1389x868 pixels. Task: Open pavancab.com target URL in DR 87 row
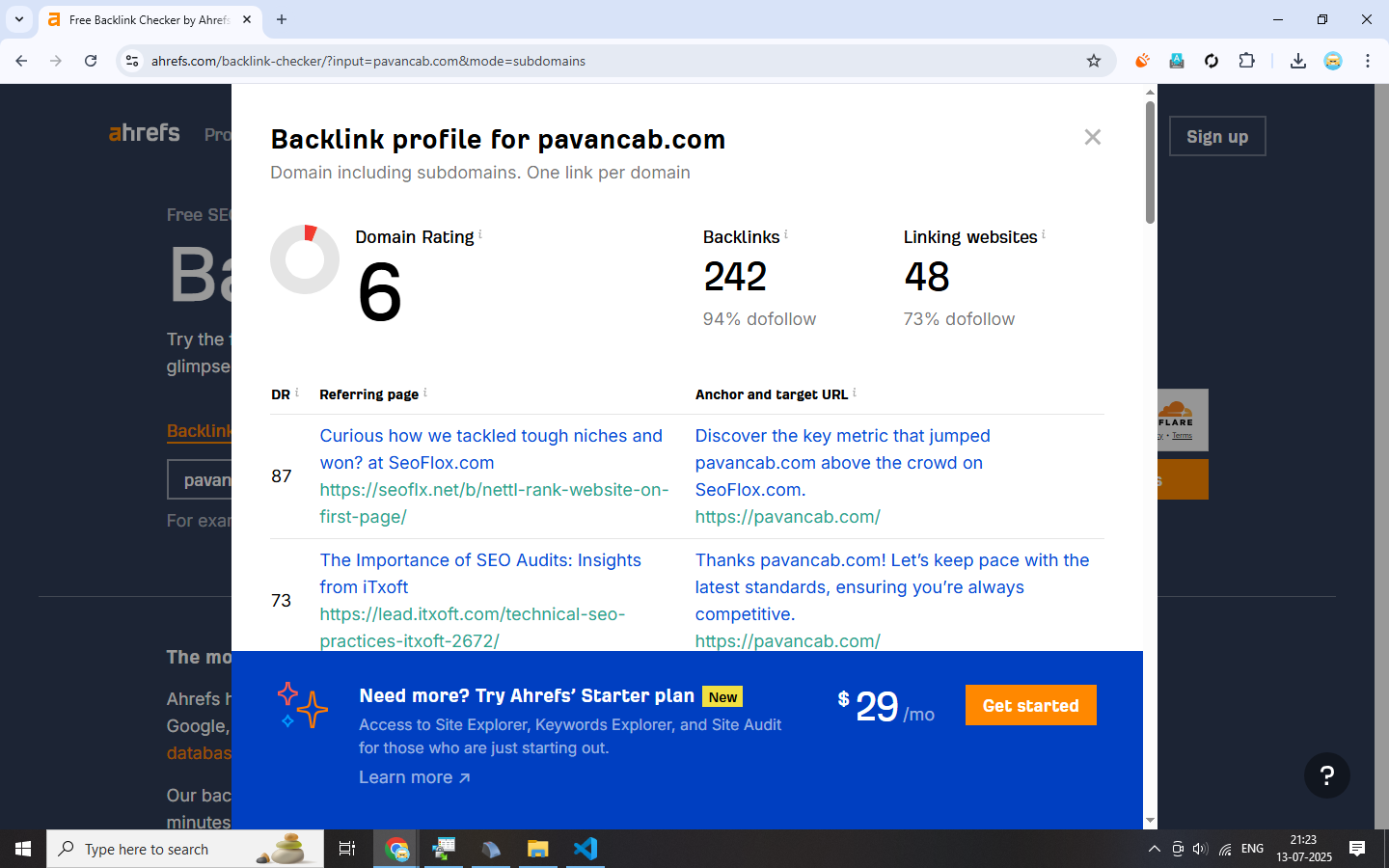(787, 517)
